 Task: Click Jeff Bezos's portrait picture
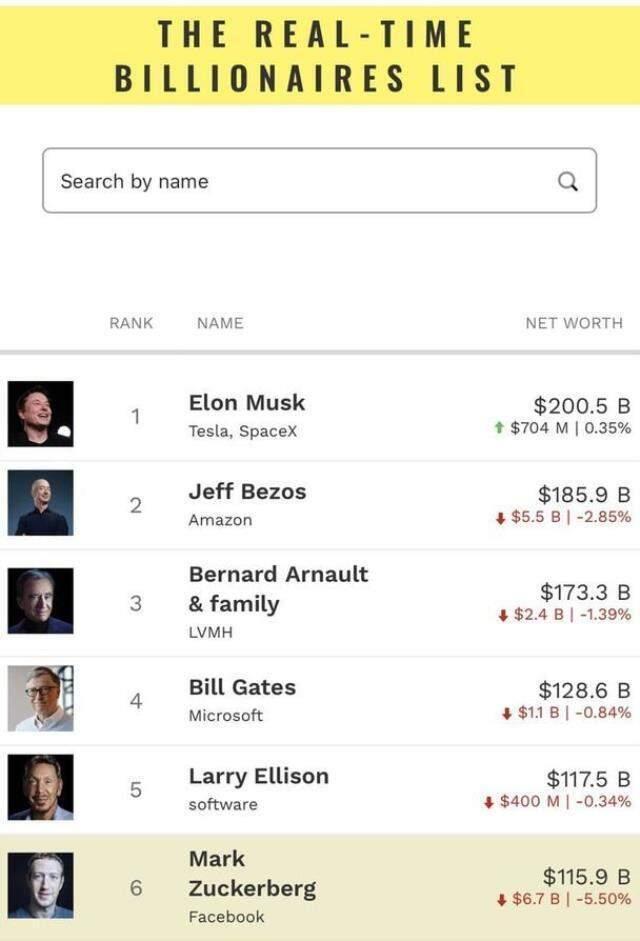click(x=41, y=502)
